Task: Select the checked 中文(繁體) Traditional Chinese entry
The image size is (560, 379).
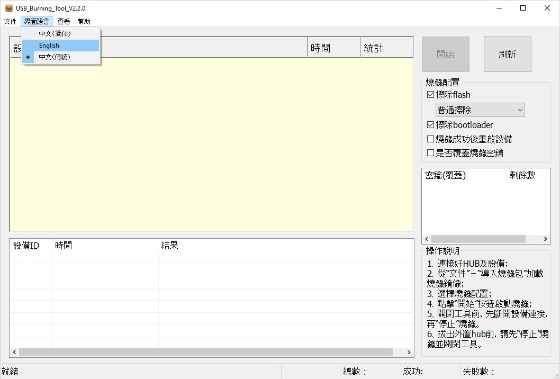Action: pyautogui.click(x=61, y=57)
